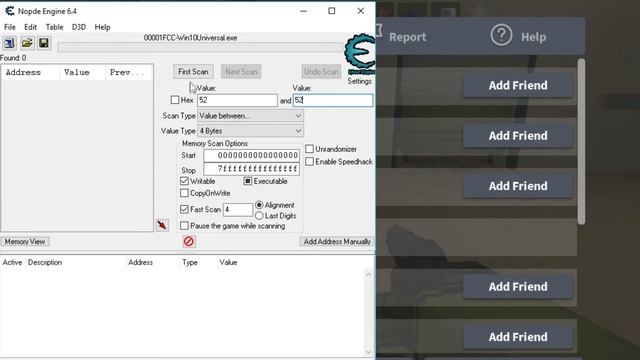Click the Stop address field

(251, 169)
